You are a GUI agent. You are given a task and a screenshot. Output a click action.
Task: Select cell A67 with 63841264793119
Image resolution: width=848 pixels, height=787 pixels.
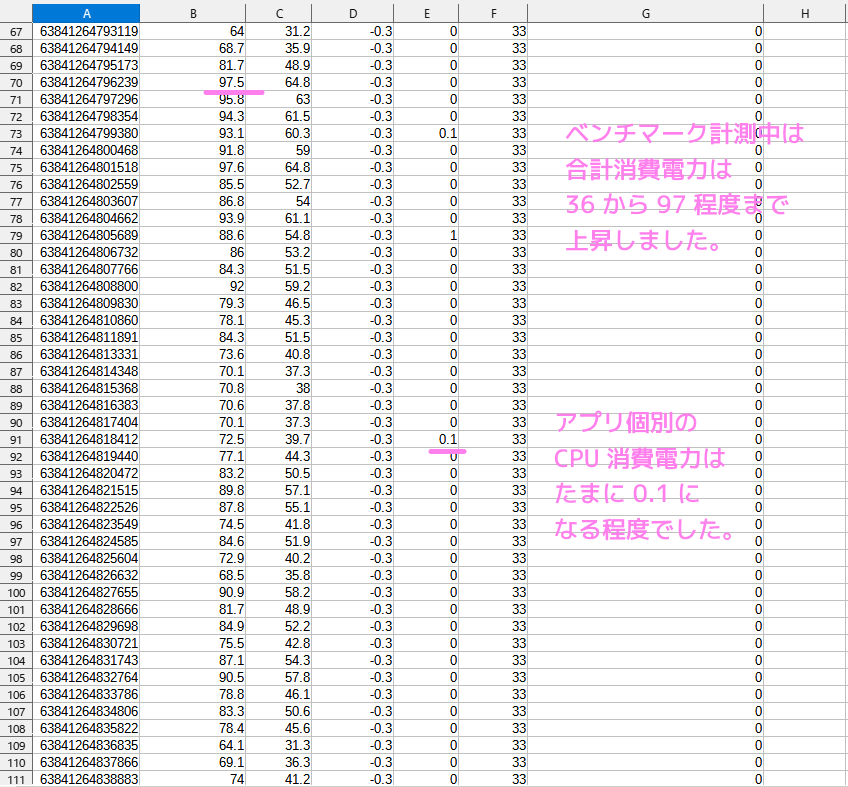pyautogui.click(x=86, y=30)
